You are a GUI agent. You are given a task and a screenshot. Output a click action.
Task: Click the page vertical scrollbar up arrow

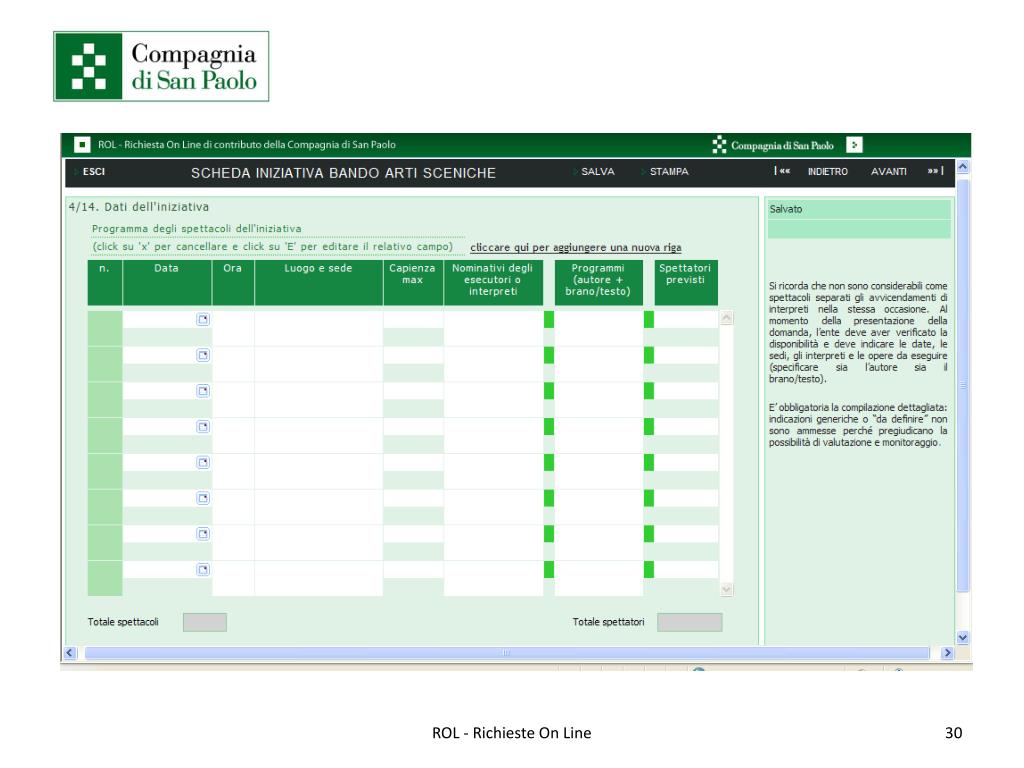point(963,167)
